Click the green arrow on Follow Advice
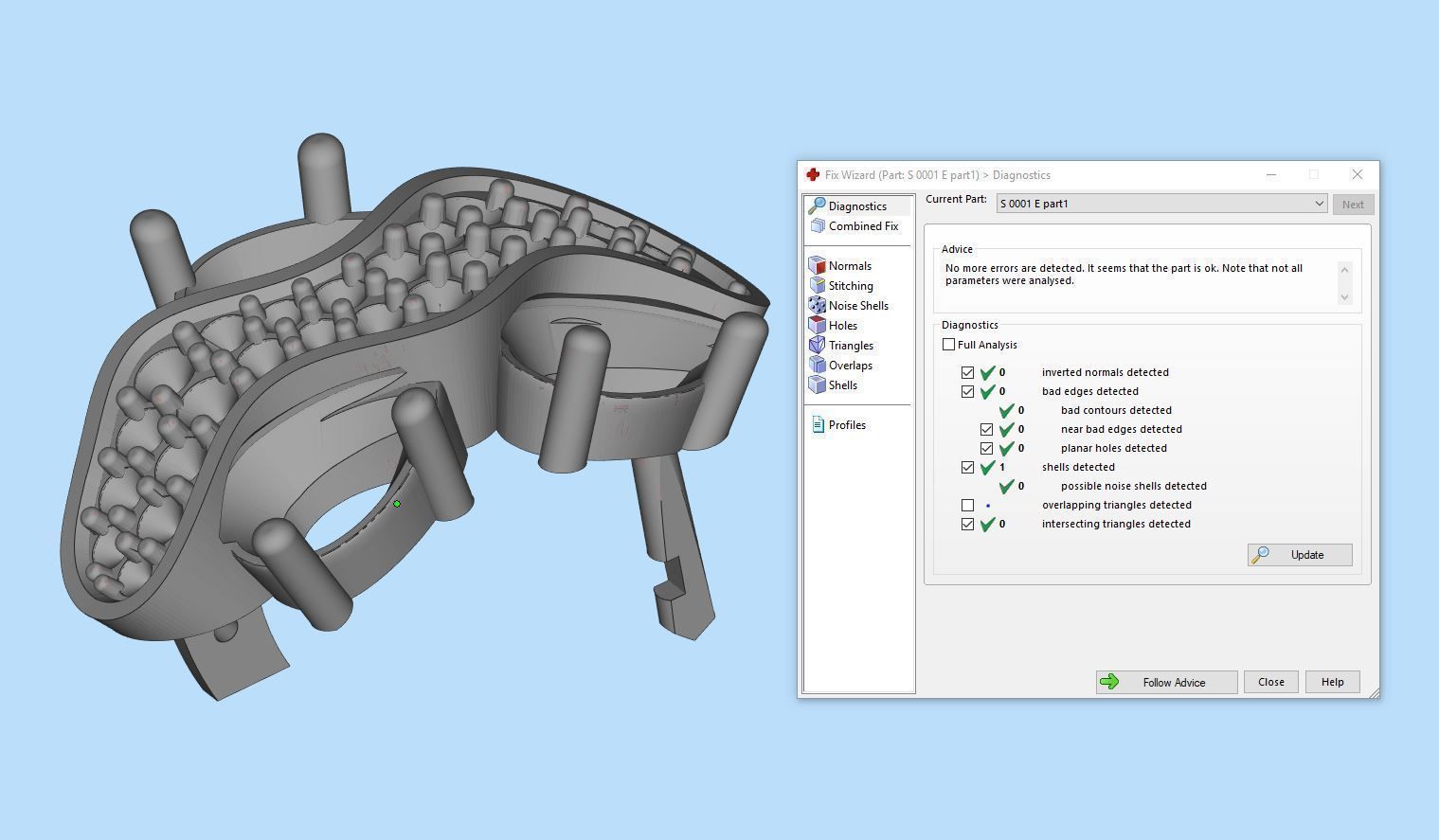This screenshot has height=840, width=1439. (1109, 682)
